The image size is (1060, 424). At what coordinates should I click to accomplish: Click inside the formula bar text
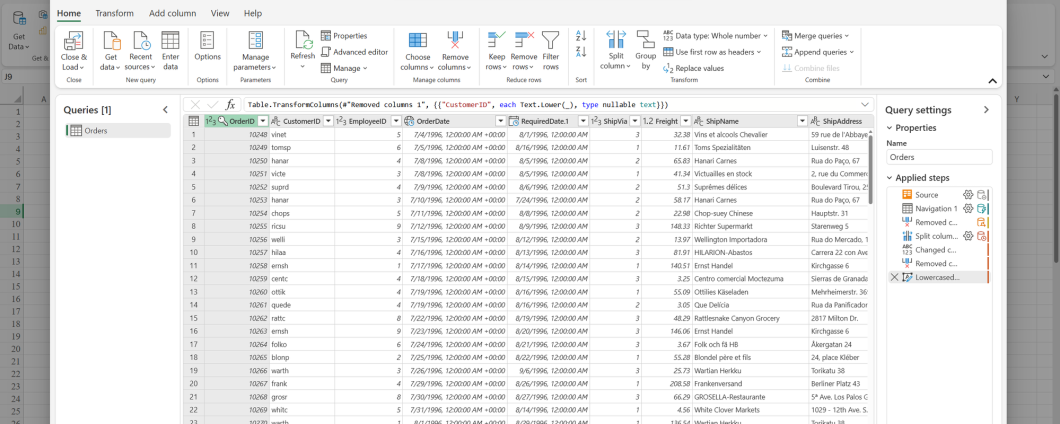(458, 105)
